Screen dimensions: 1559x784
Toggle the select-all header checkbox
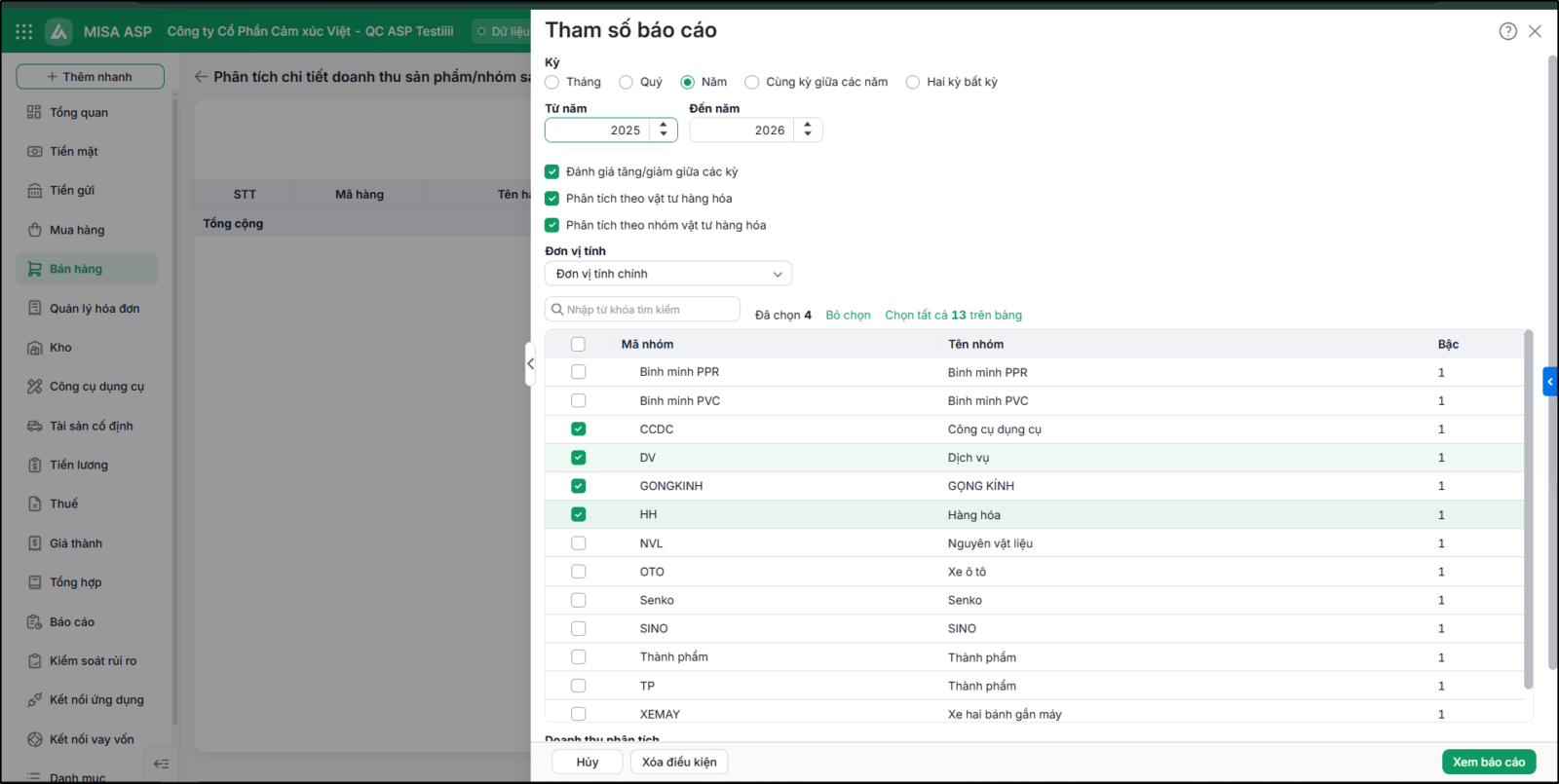pyautogui.click(x=579, y=344)
